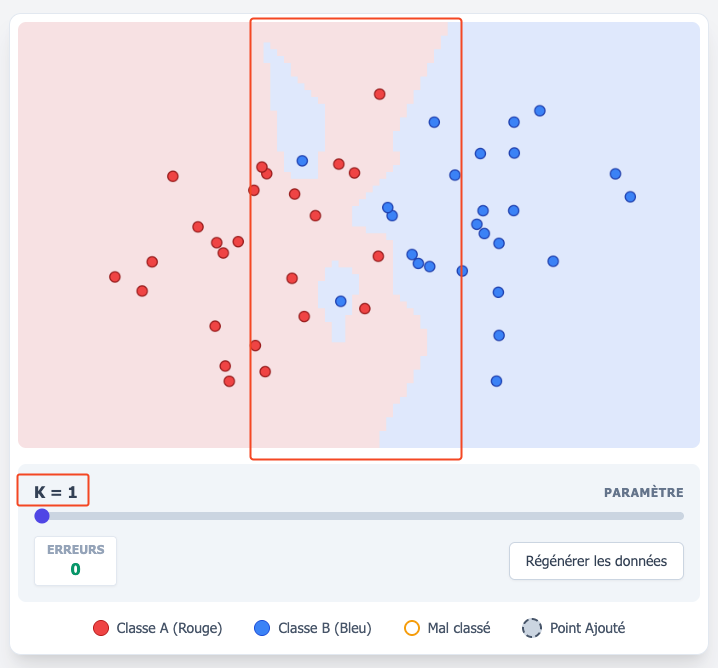Image resolution: width=718 pixels, height=668 pixels.
Task: Select the blue point inside the lower blue island
Action: click(341, 301)
